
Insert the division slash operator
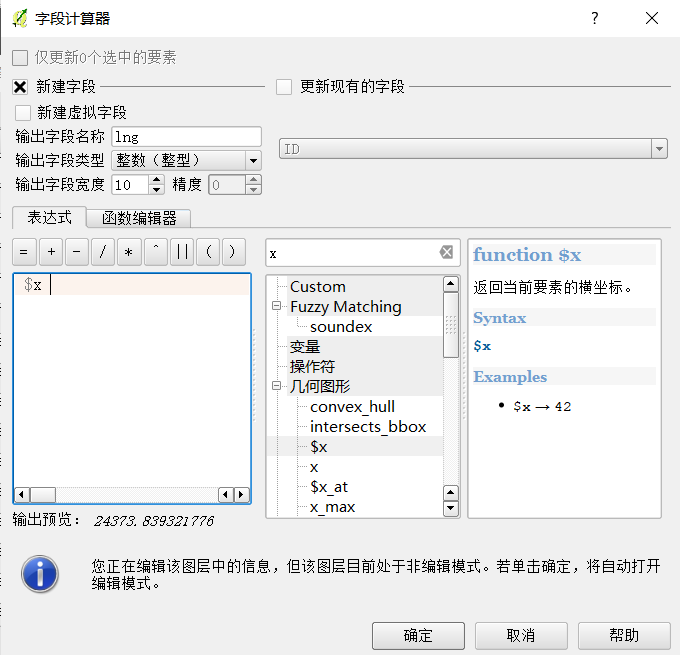pos(103,252)
